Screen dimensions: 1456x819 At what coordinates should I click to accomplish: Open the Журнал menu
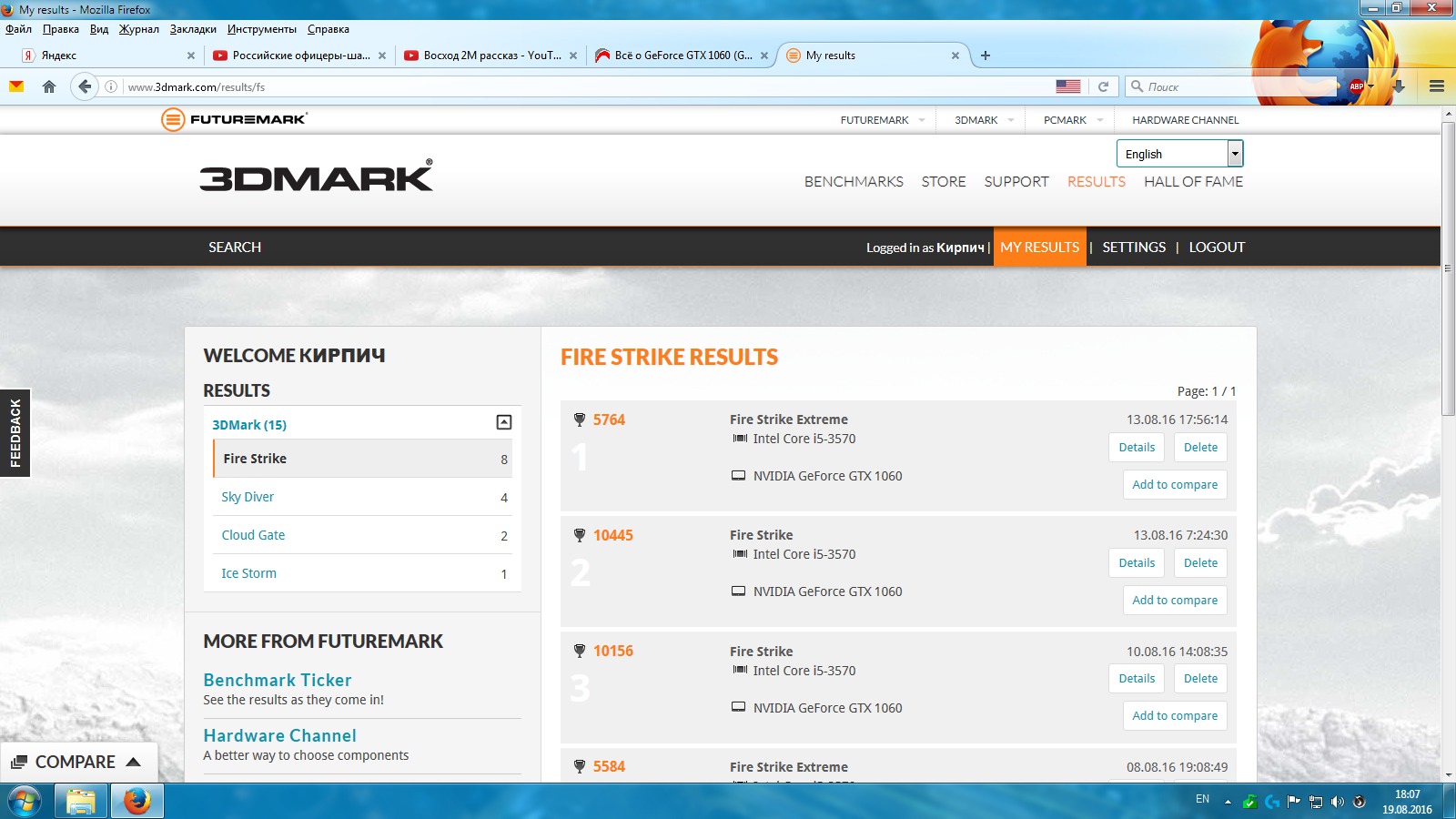[139, 29]
